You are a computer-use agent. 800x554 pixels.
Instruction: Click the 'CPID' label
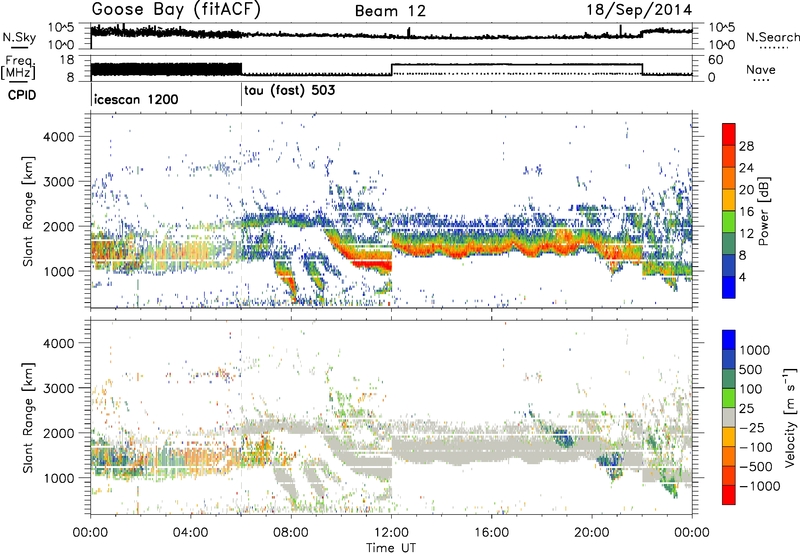(x=22, y=95)
